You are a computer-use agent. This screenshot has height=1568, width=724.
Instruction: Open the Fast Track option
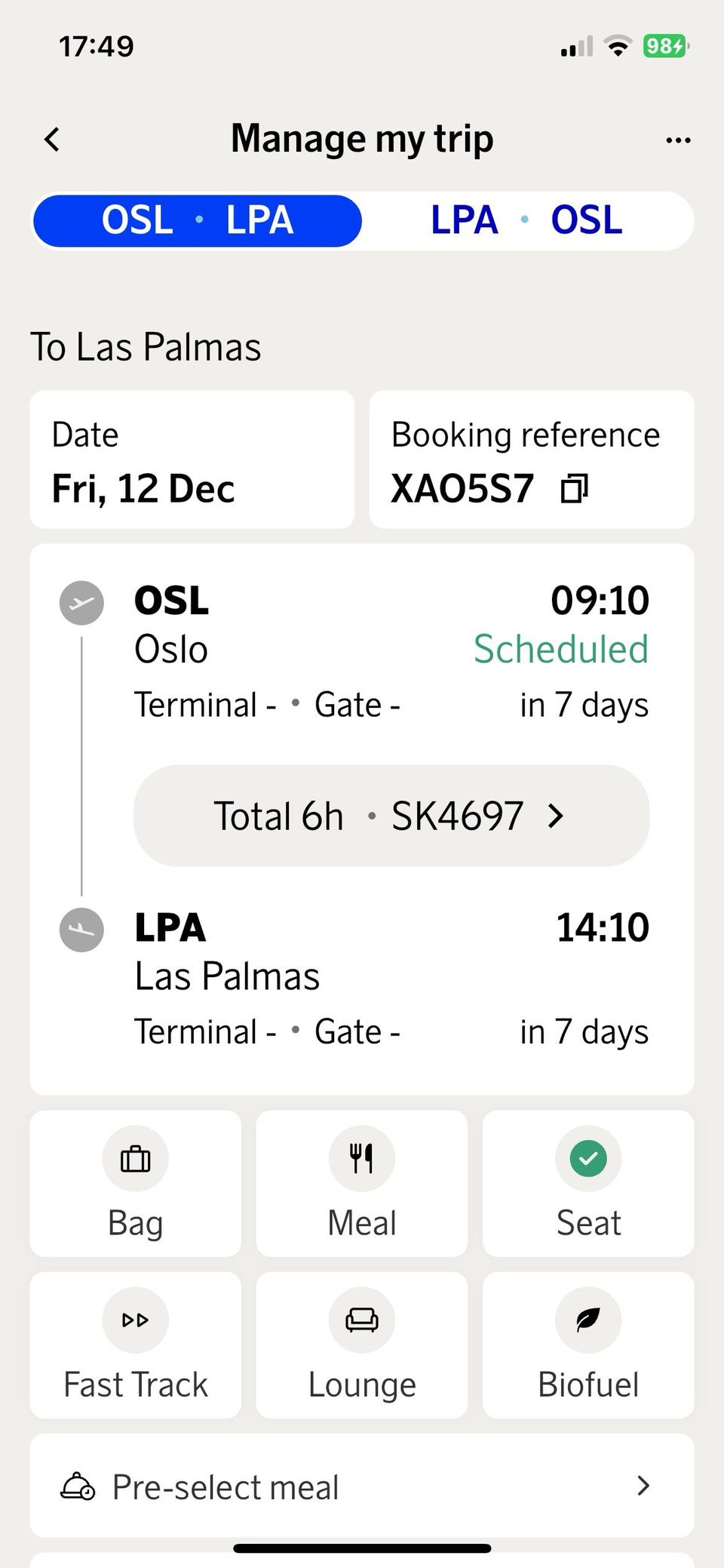(x=136, y=1345)
